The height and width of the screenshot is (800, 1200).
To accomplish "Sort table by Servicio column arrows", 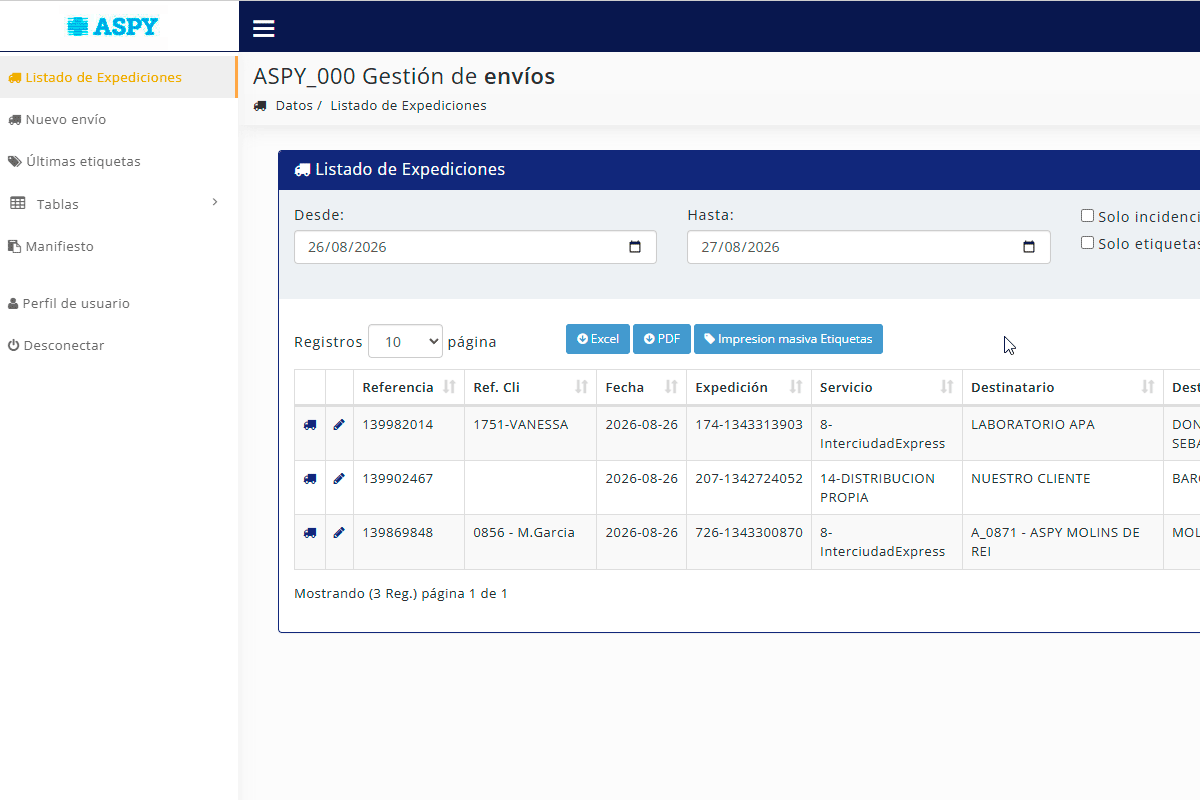I will click(x=948, y=387).
